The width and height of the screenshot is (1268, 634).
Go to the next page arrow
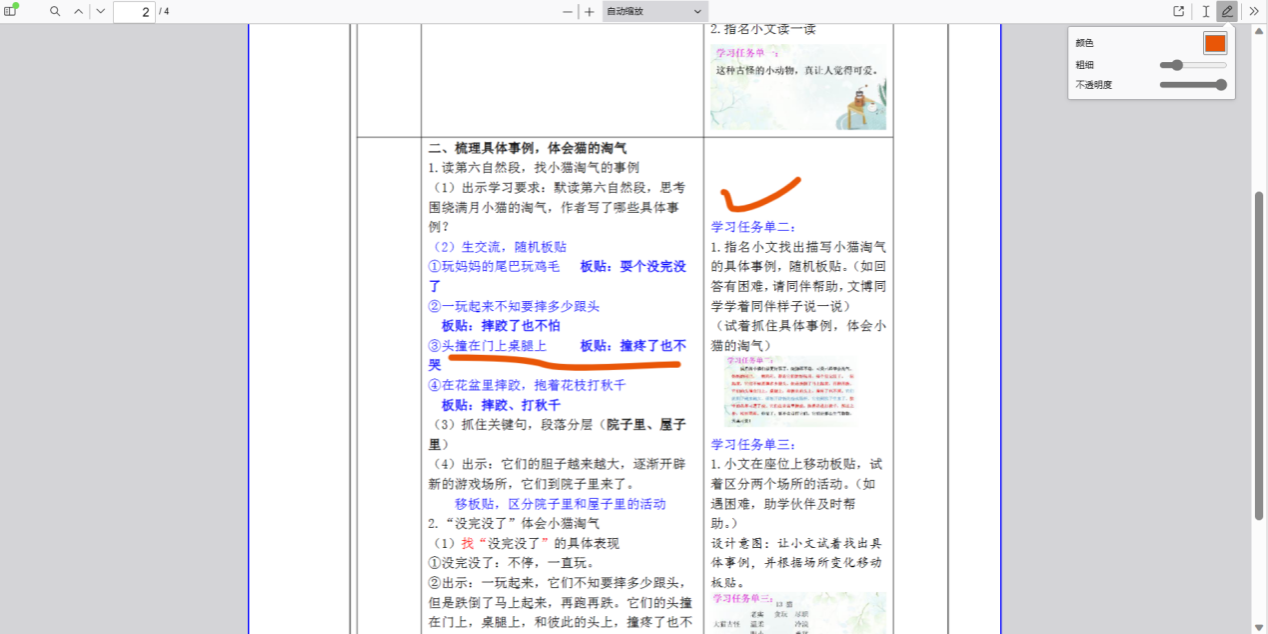tap(100, 11)
